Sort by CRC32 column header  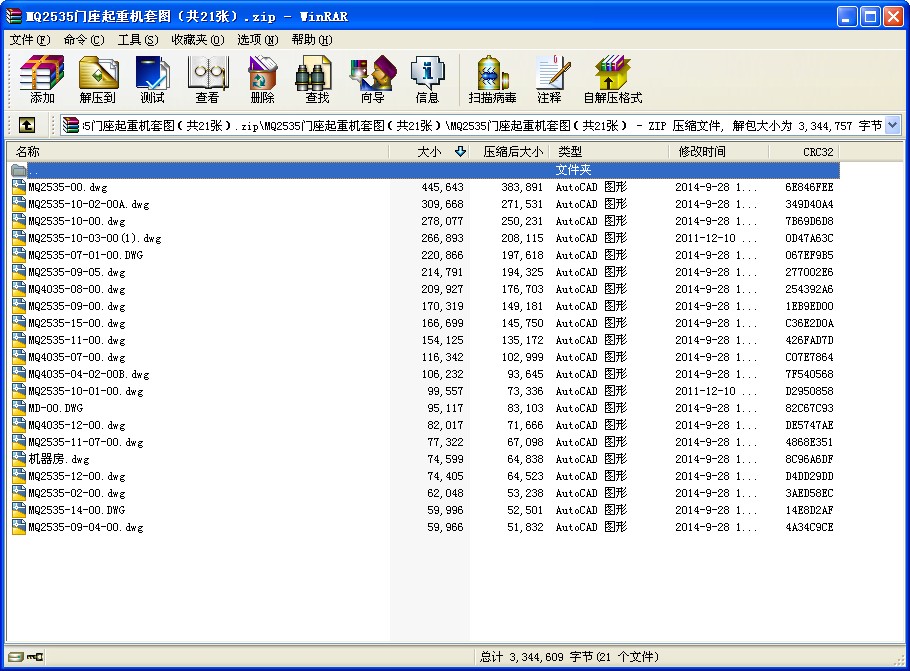804,151
